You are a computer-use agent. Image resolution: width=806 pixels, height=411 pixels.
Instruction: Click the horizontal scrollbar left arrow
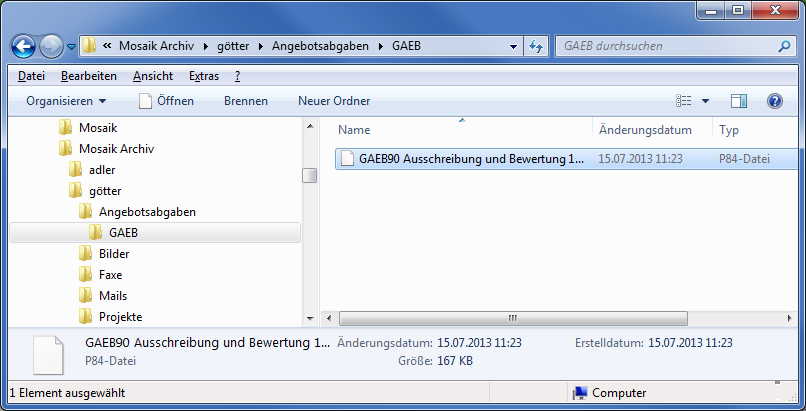pos(329,319)
